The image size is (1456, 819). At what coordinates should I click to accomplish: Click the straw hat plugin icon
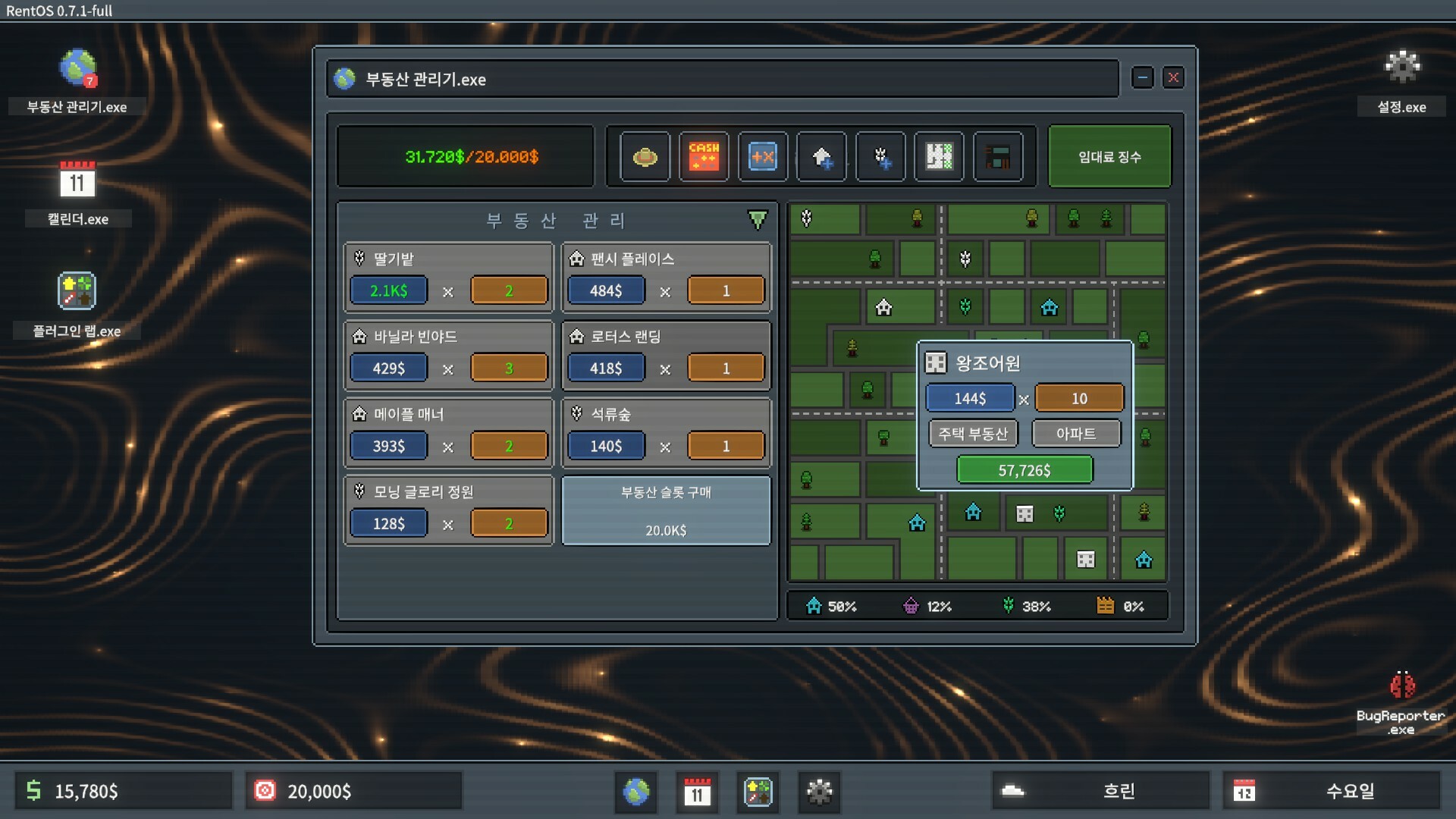tap(645, 157)
